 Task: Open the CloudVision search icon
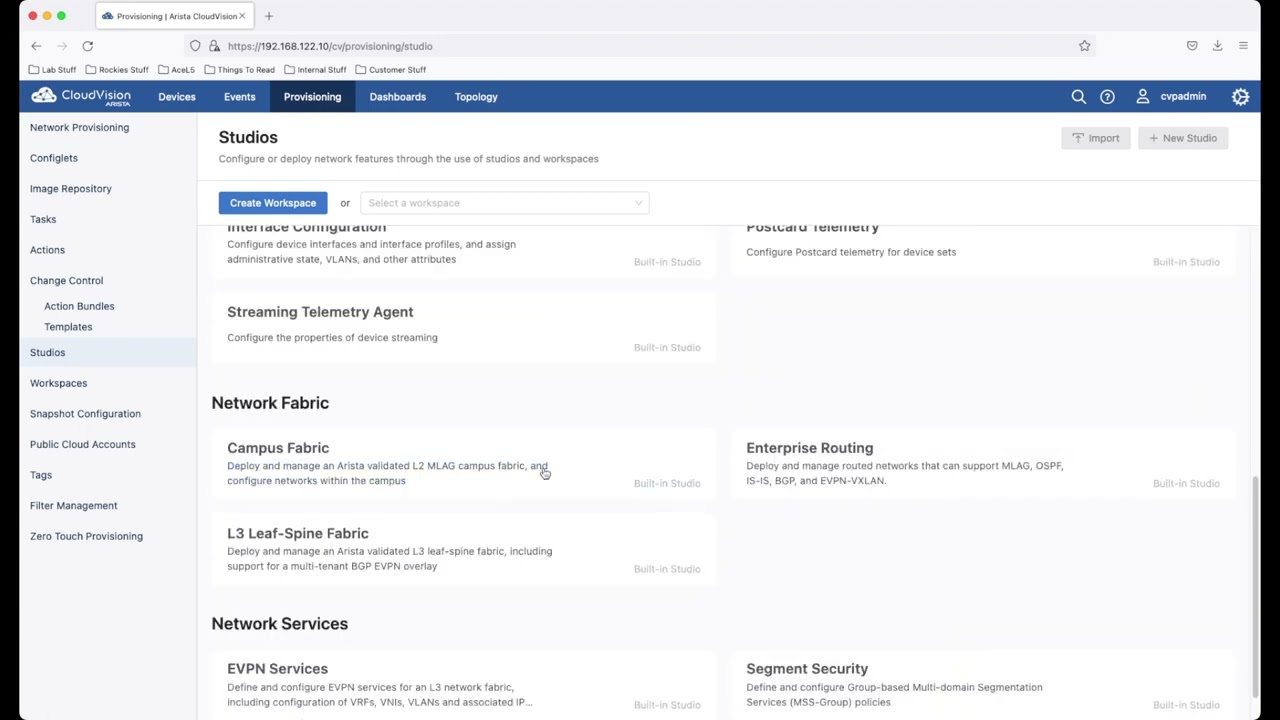pyautogui.click(x=1078, y=97)
